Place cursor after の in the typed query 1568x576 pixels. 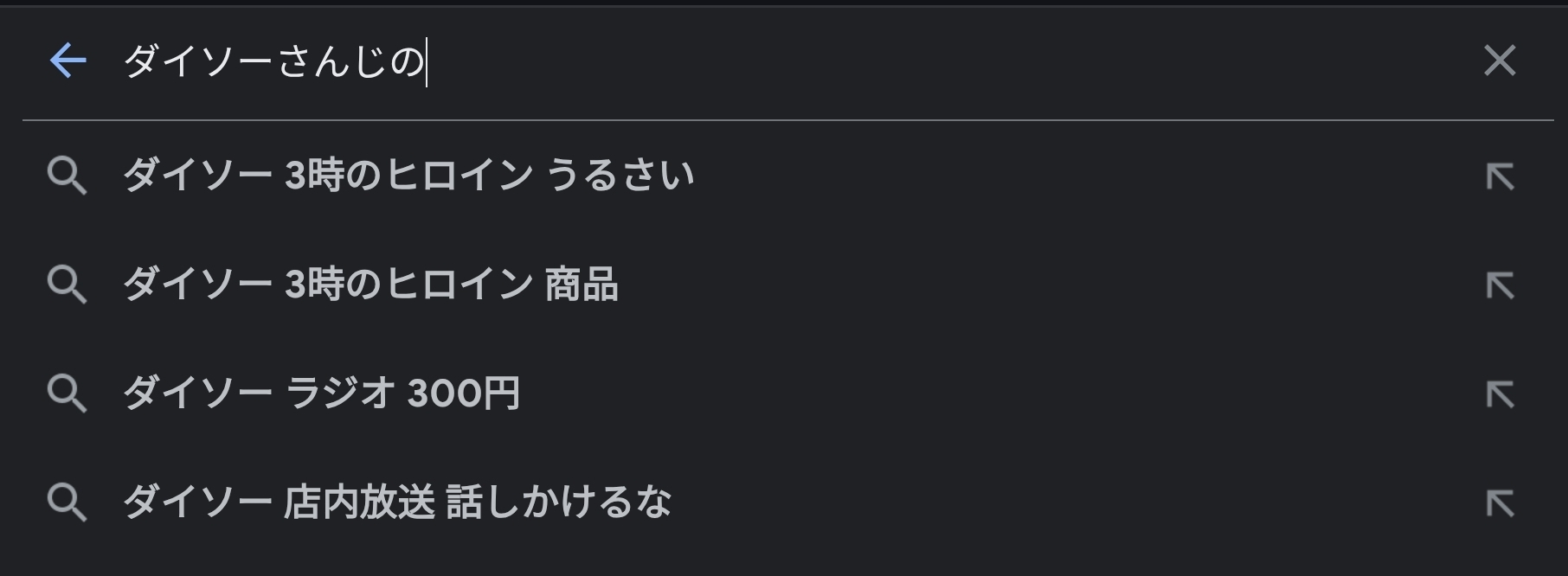click(x=425, y=61)
